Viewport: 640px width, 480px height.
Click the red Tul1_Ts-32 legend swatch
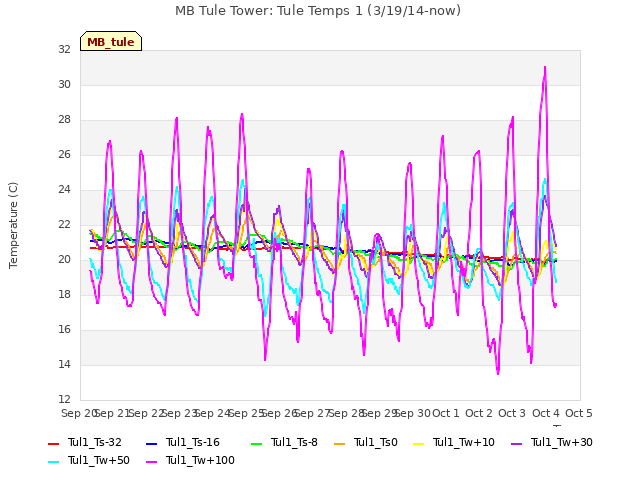(x=53, y=444)
